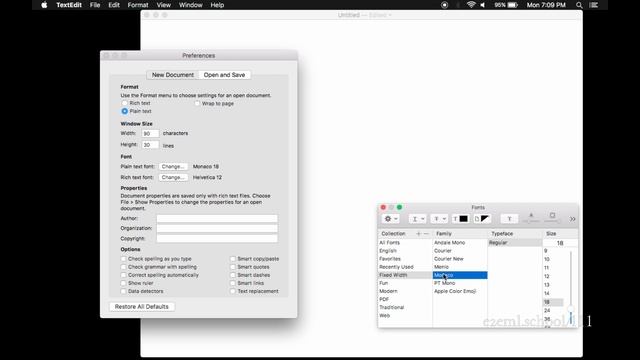Viewport: 640px width, 360px height.
Task: Open the View menu
Action: [164, 5]
